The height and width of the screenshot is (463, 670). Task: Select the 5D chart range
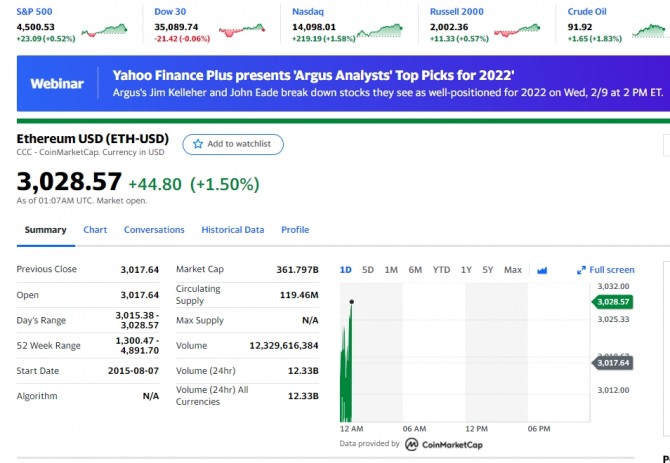(367, 270)
